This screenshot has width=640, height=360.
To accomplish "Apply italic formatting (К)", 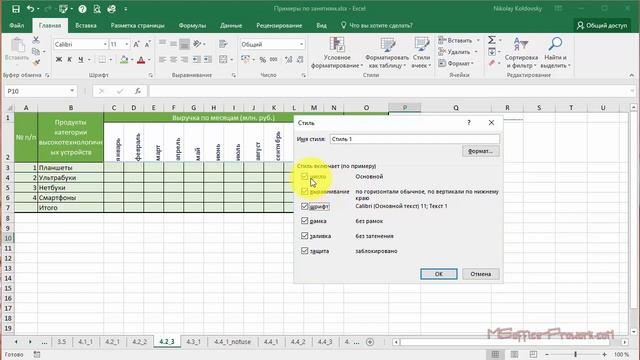I will click(69, 60).
